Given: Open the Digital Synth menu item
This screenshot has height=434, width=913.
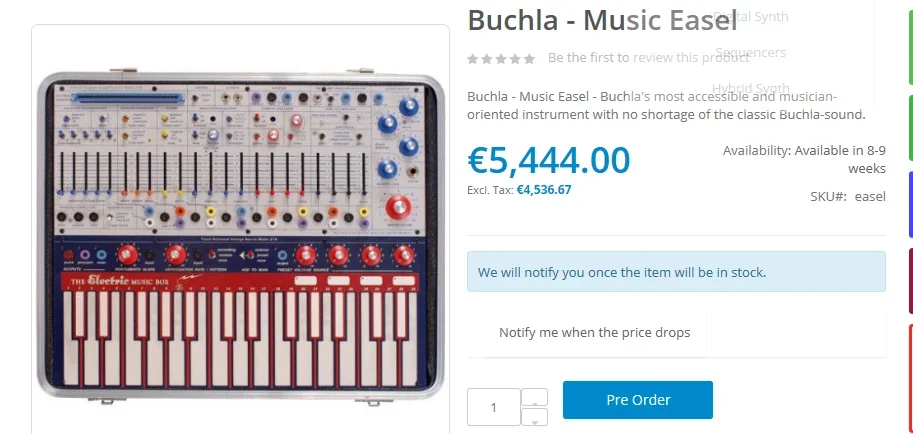Looking at the screenshot, I should tap(750, 16).
